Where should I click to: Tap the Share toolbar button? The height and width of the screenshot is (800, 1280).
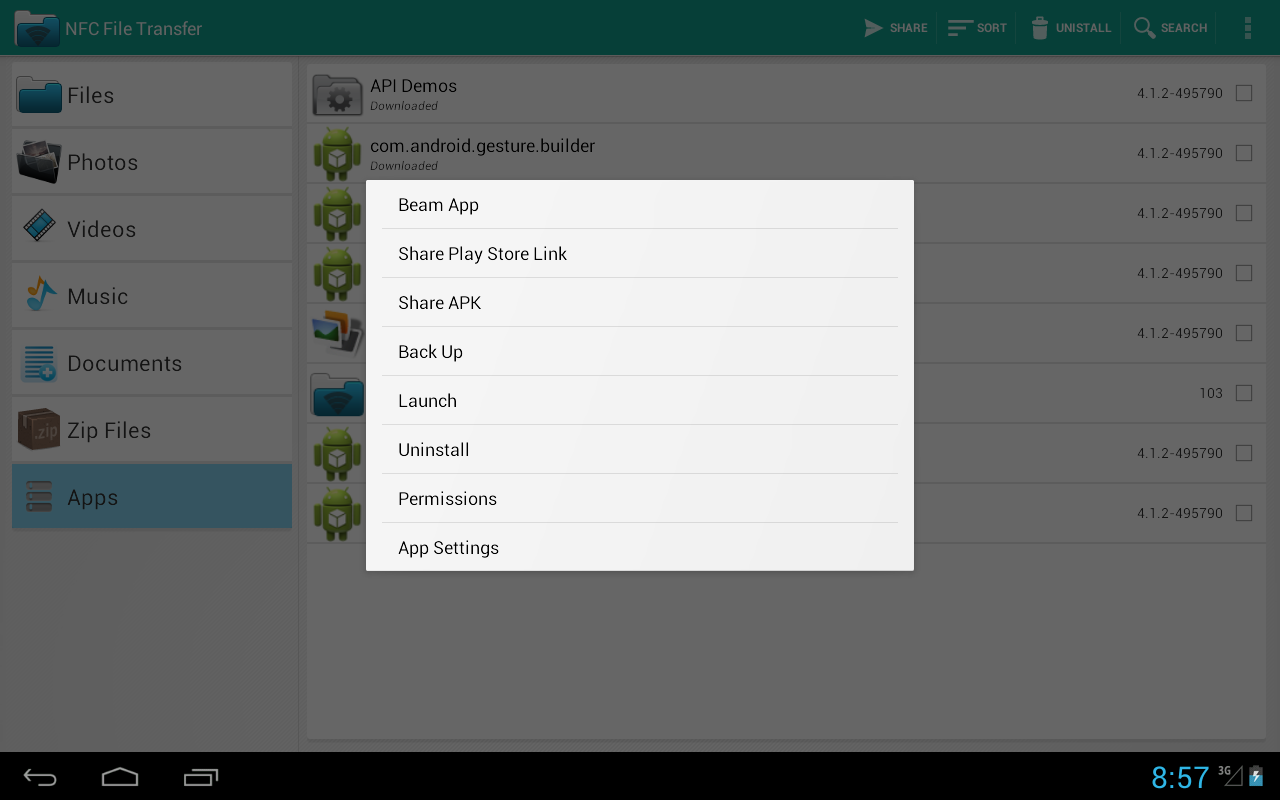pos(896,28)
